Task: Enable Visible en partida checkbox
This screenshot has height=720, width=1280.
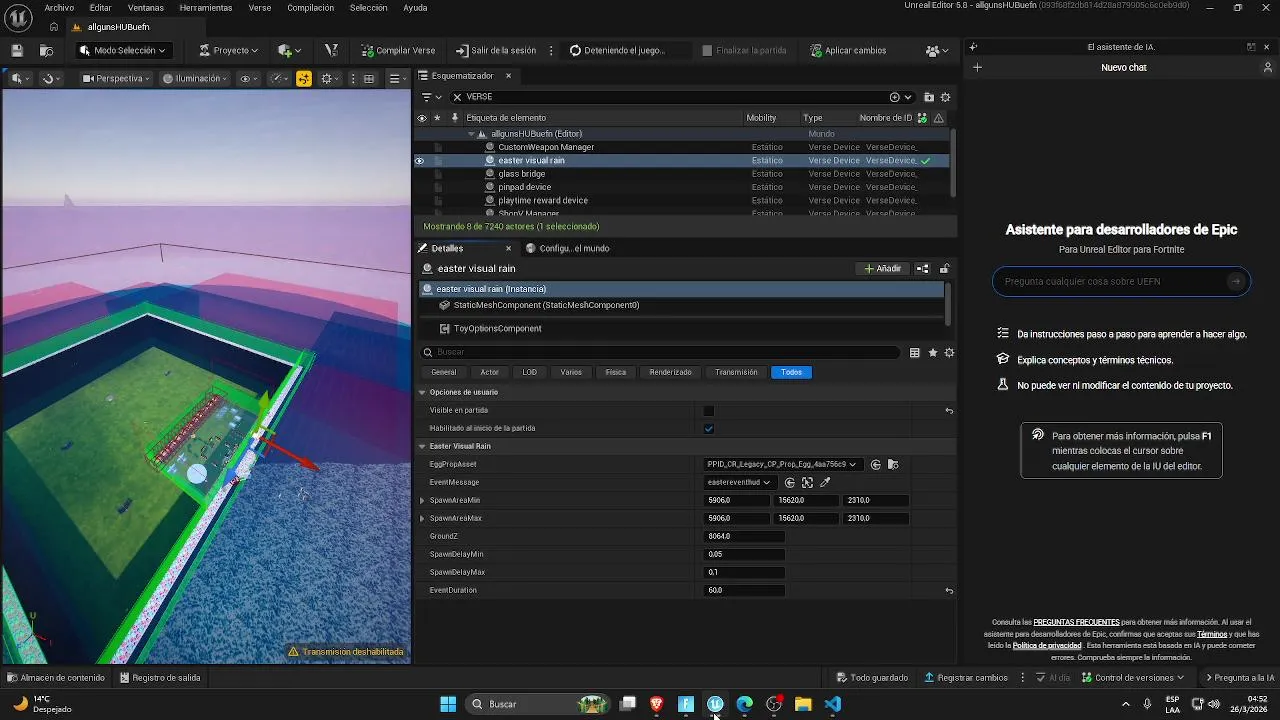Action: [x=709, y=410]
